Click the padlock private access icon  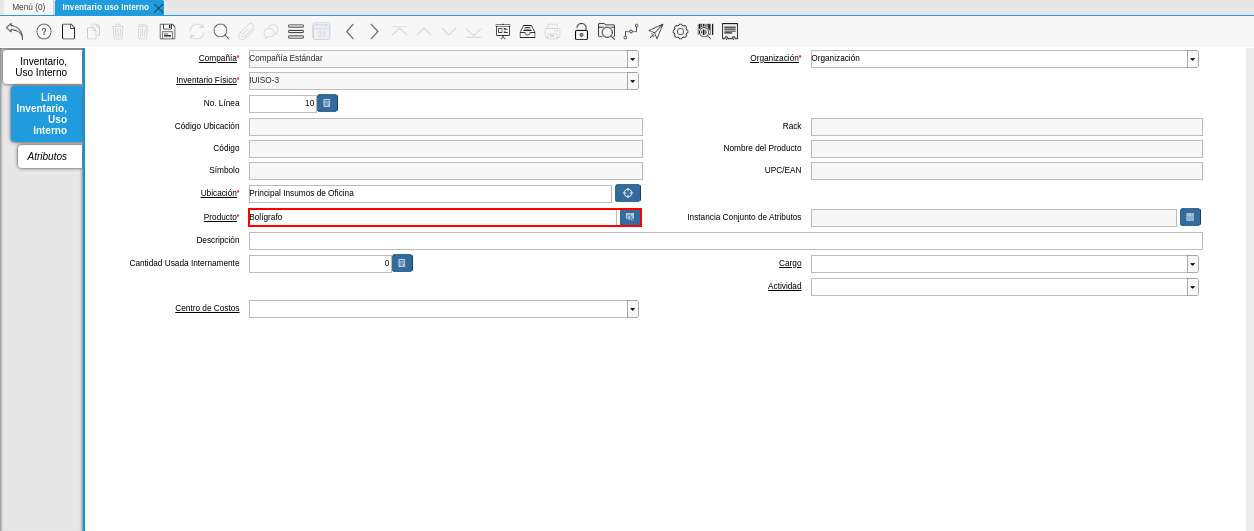coord(581,31)
